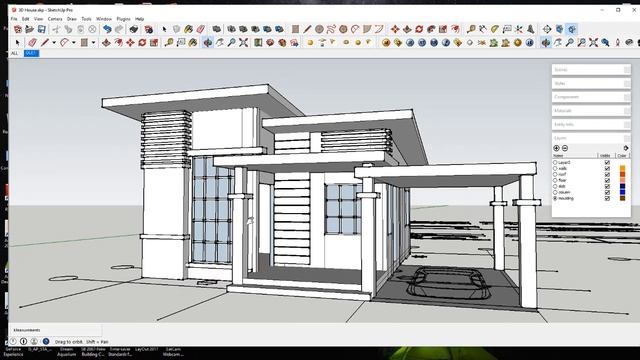
Task: Set walls as the active layer
Action: pyautogui.click(x=555, y=168)
